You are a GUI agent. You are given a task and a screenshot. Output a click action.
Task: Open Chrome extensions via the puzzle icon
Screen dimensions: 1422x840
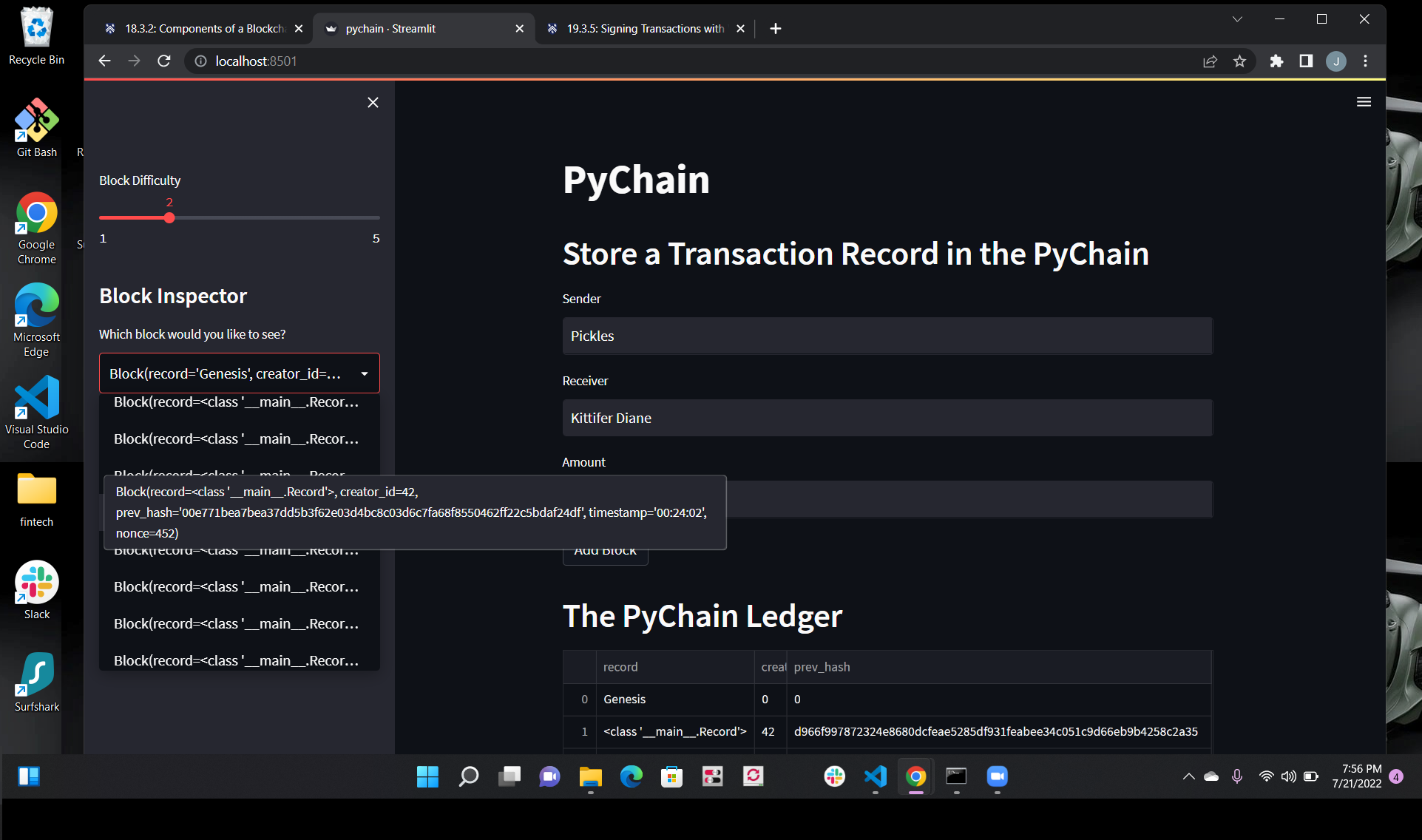pos(1276,61)
